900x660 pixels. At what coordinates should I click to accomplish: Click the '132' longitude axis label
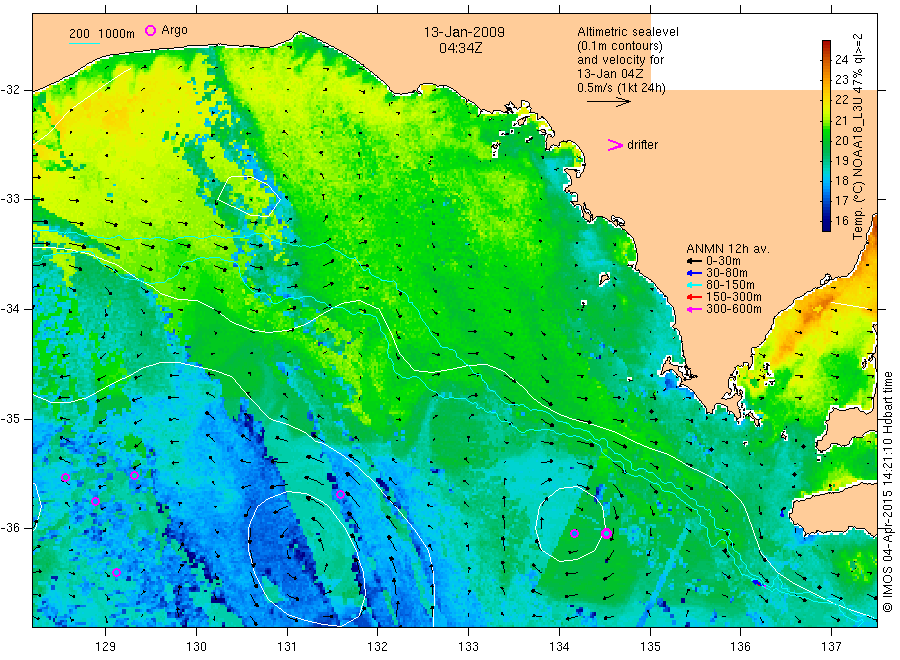pos(378,647)
